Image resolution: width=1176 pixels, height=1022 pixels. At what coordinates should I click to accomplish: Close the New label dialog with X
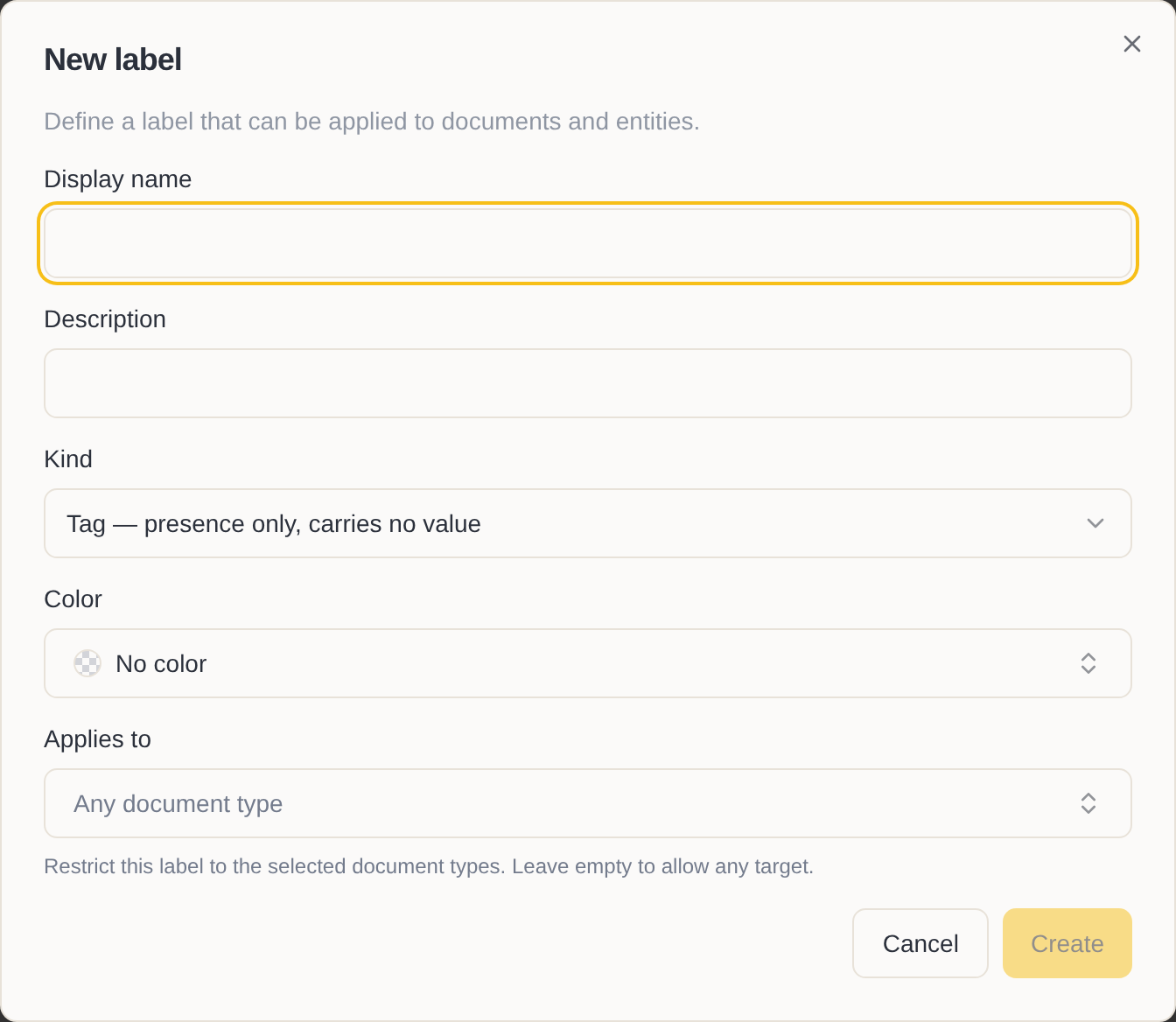pos(1132,44)
